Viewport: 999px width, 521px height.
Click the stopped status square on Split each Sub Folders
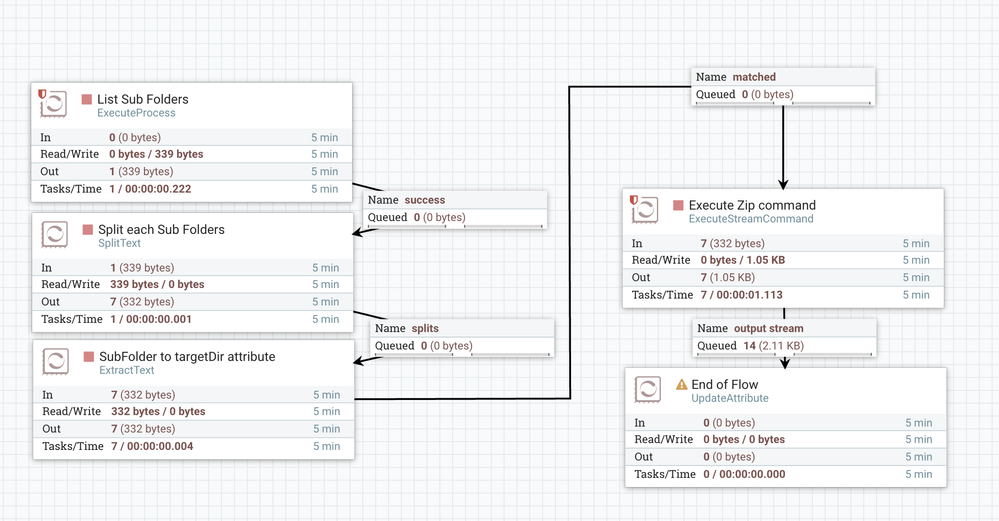pyautogui.click(x=88, y=230)
